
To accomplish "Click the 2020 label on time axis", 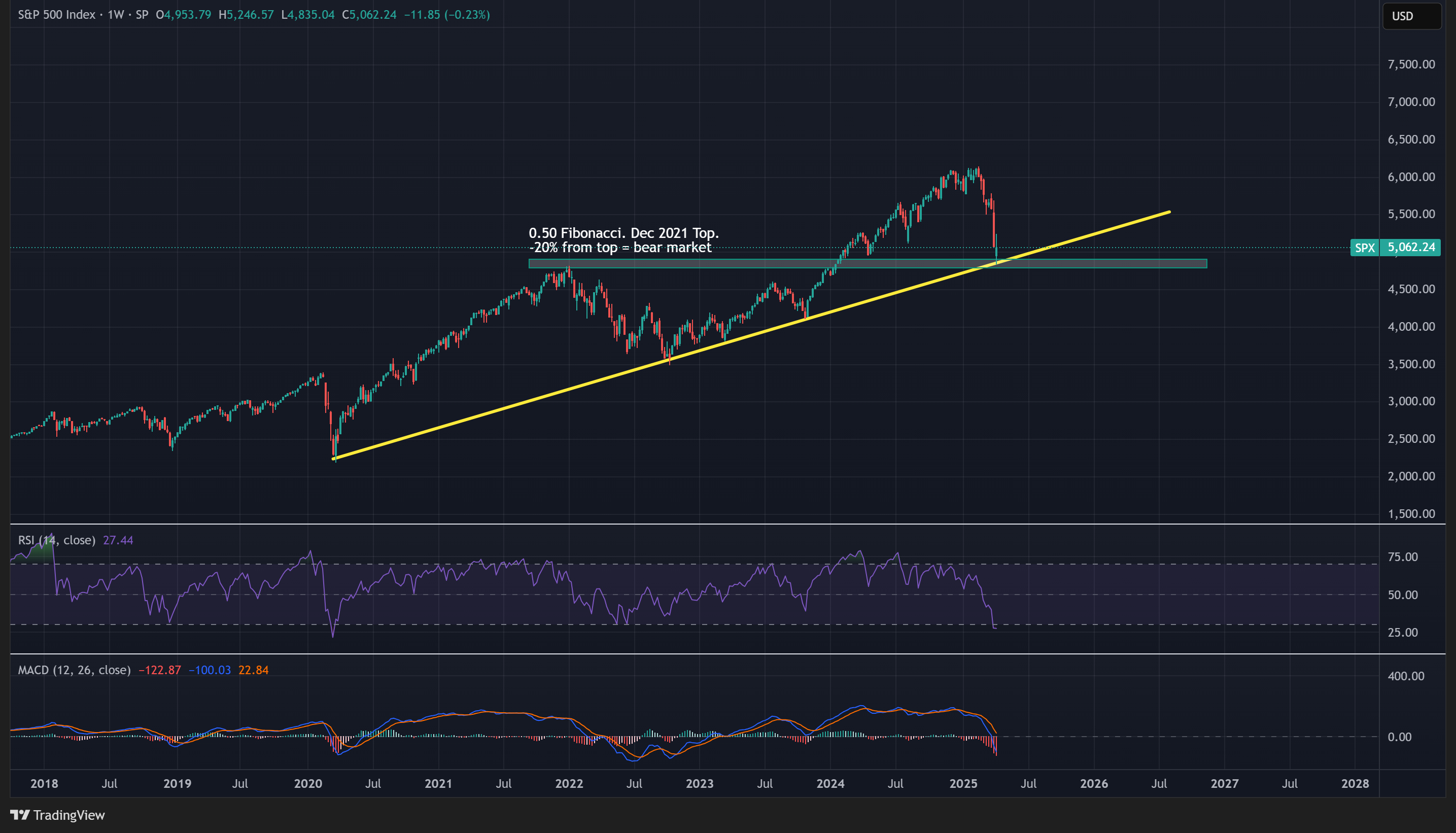I will [308, 784].
